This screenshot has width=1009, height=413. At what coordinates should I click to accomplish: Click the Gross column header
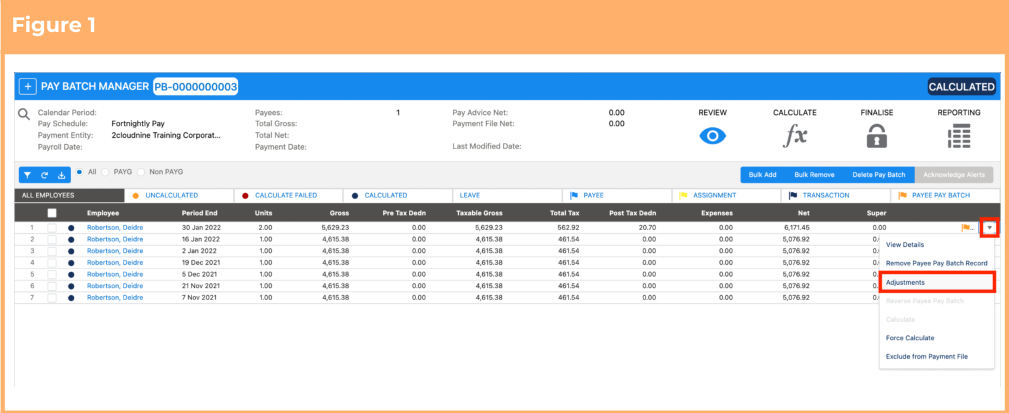point(340,213)
